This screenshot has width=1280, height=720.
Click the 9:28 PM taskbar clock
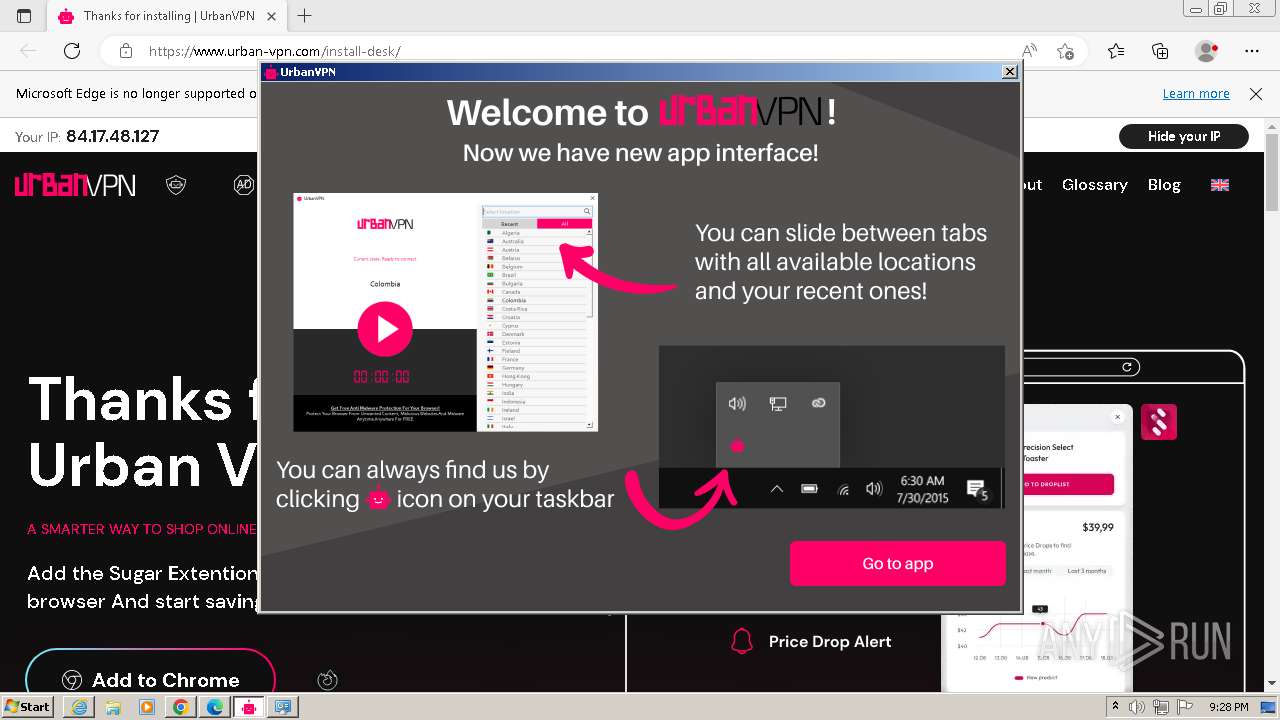point(1228,707)
